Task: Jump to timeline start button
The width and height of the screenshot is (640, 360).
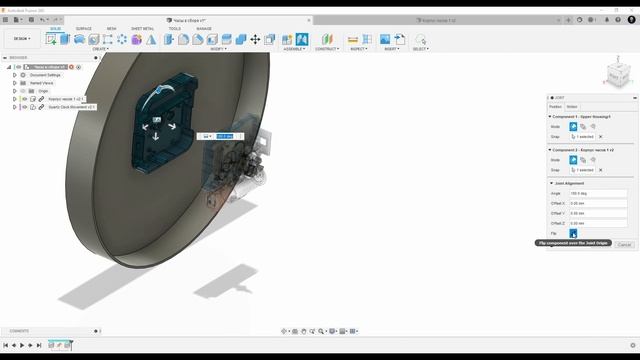Action: [x=6, y=345]
